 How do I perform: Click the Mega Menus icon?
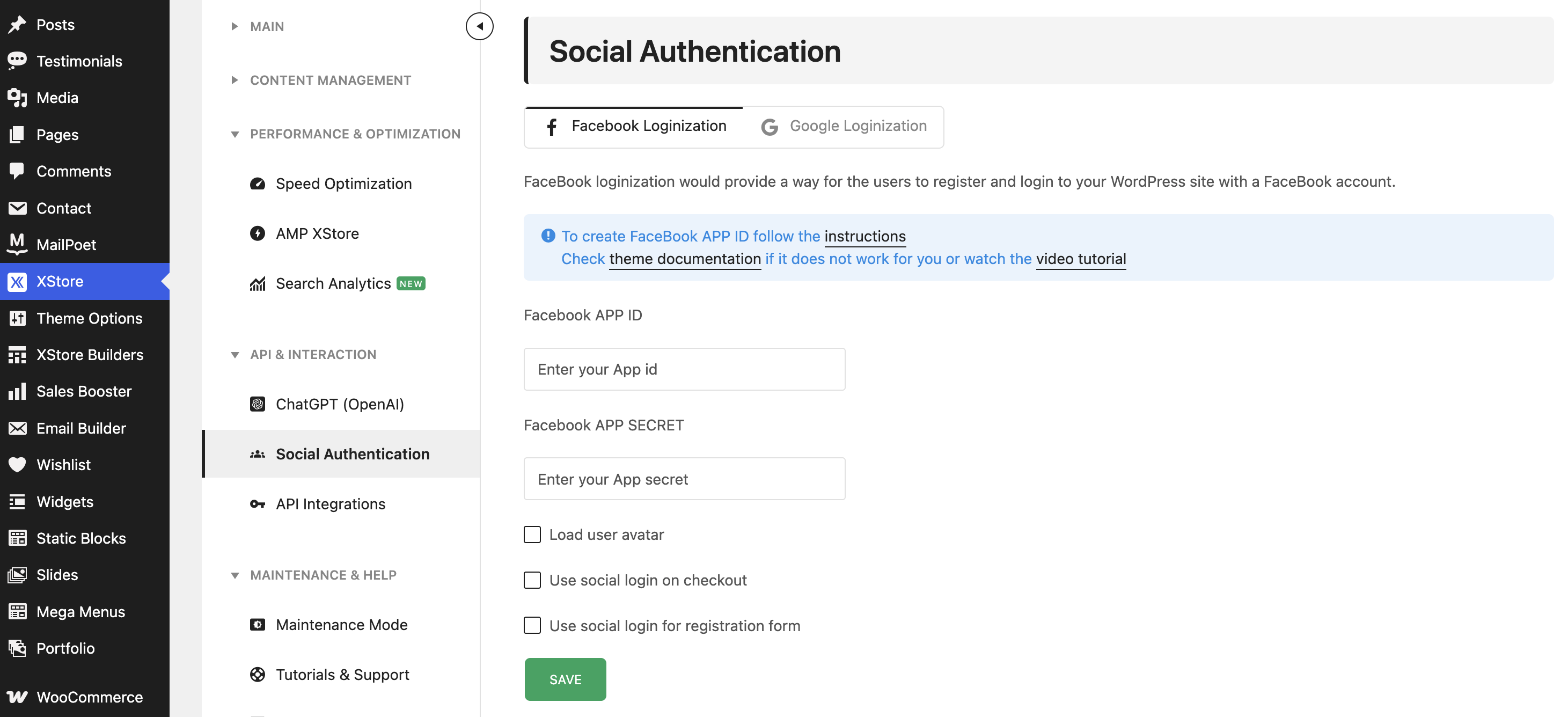pos(17,612)
